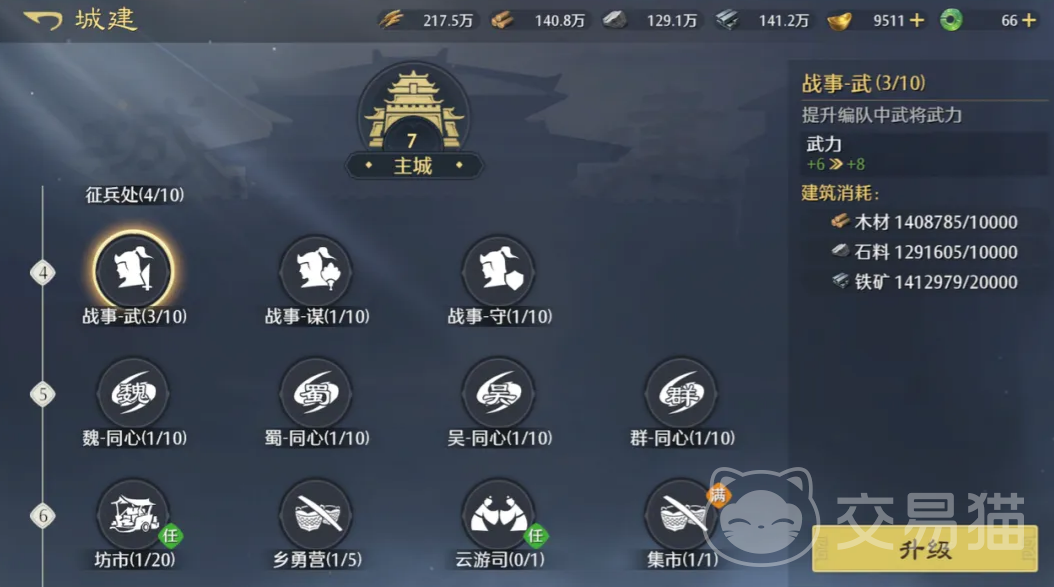1054x587 pixels.
Task: Select the 战事-守 building icon
Action: [x=499, y=272]
